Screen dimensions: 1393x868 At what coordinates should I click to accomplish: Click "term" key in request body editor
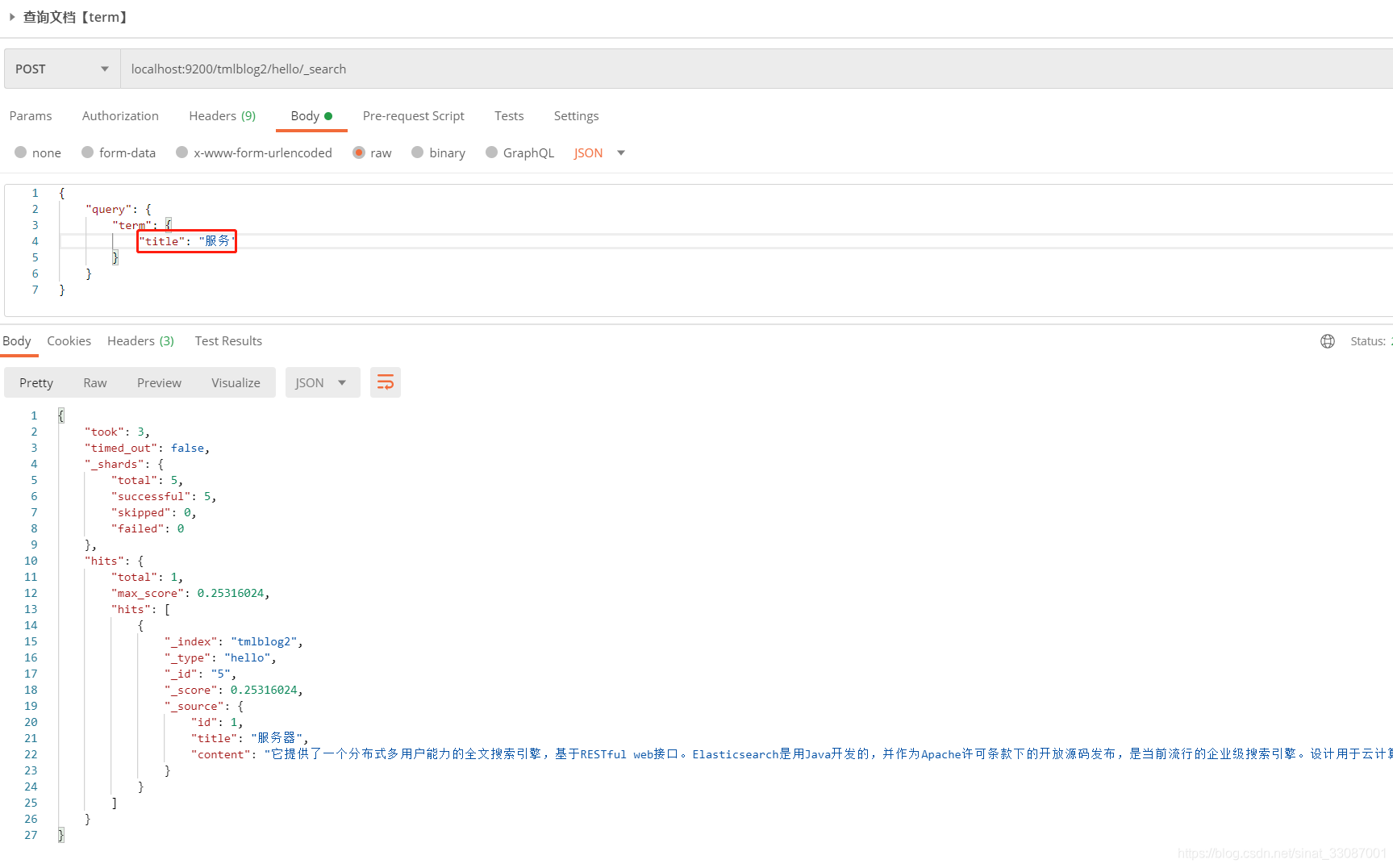pyautogui.click(x=132, y=225)
